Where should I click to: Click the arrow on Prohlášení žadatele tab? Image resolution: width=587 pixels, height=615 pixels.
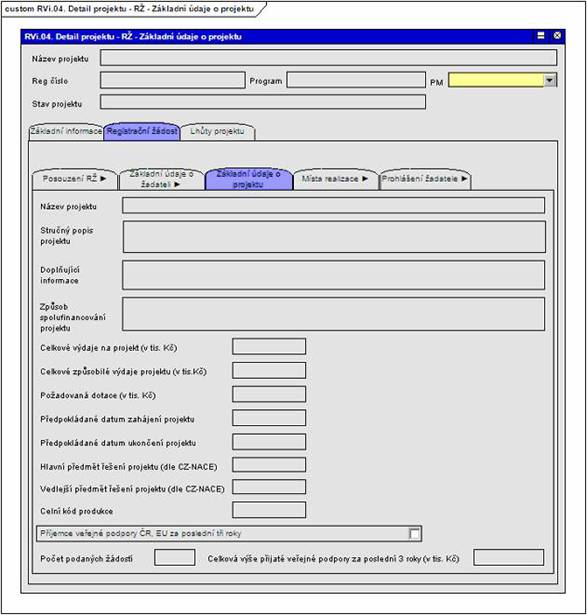point(464,178)
